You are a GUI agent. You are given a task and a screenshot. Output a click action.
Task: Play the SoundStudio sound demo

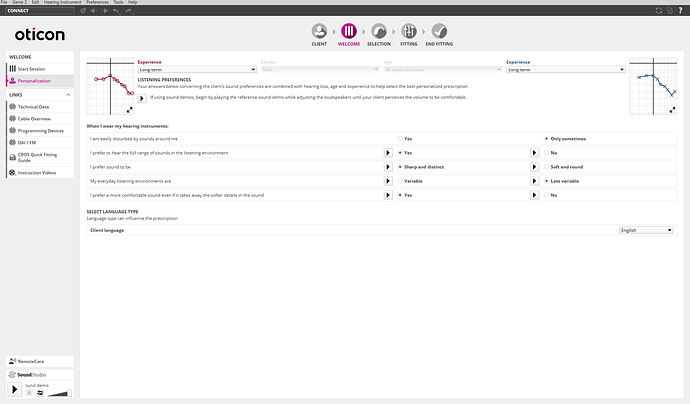click(15, 389)
